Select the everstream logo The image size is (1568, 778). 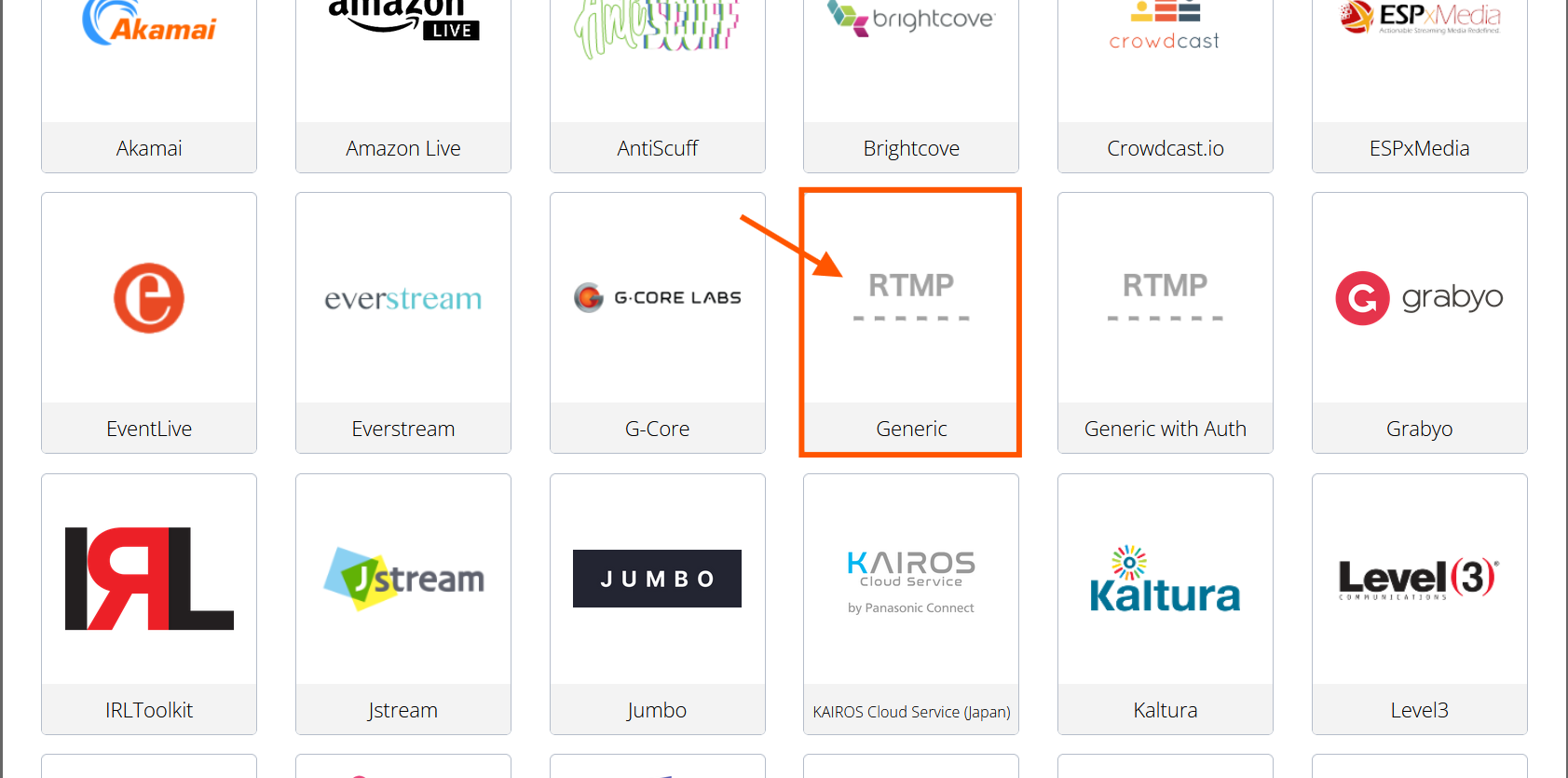(x=403, y=299)
